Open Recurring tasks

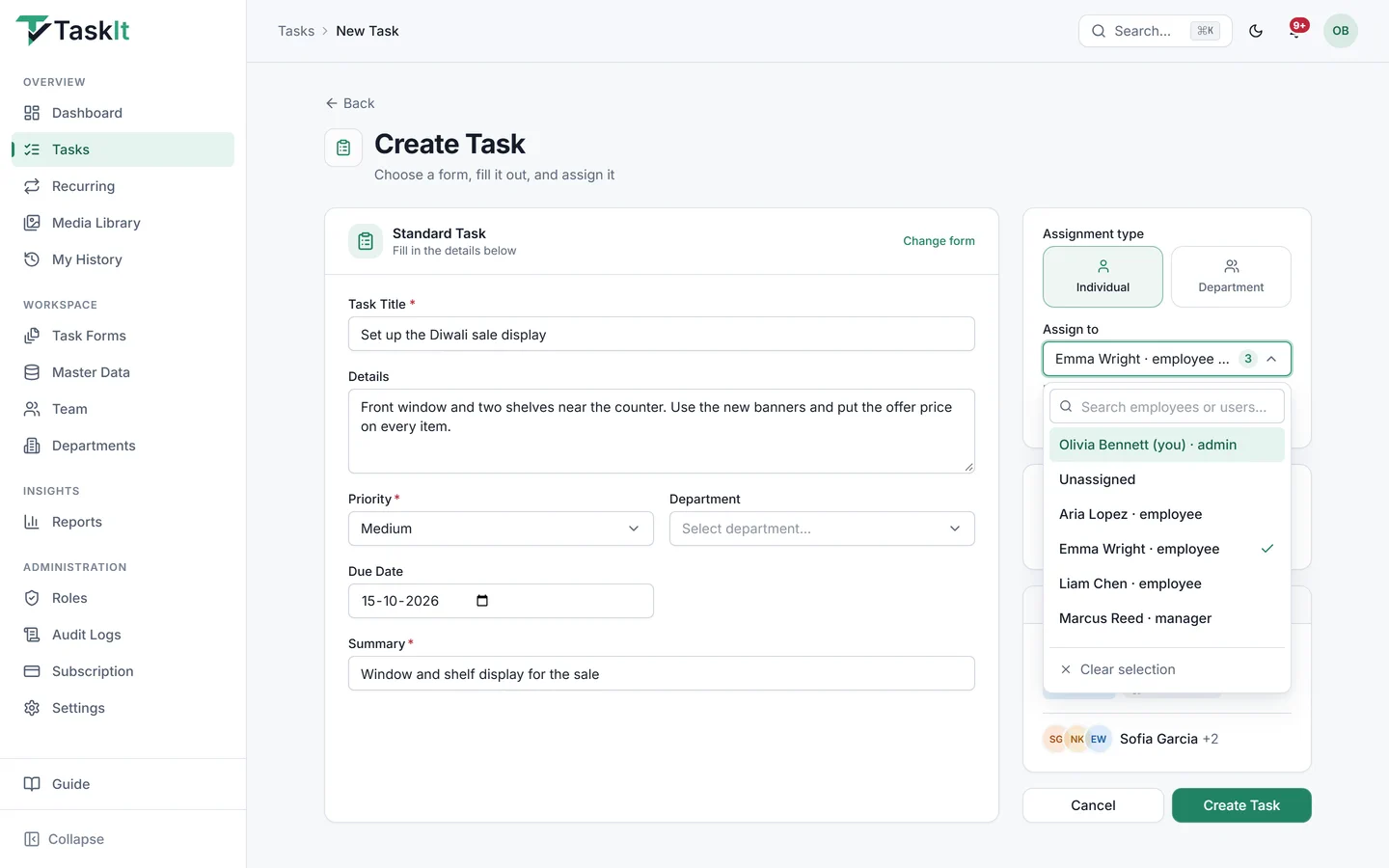tap(123, 186)
